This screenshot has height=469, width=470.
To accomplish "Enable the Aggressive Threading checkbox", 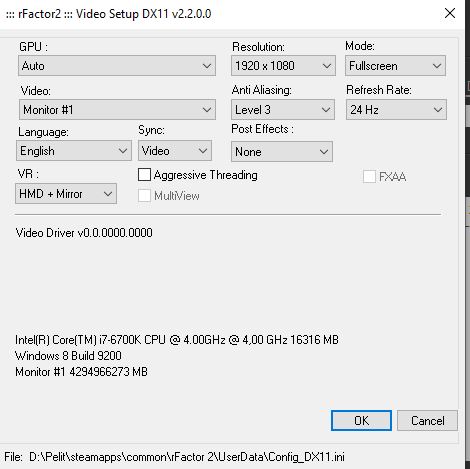I will pos(144,175).
